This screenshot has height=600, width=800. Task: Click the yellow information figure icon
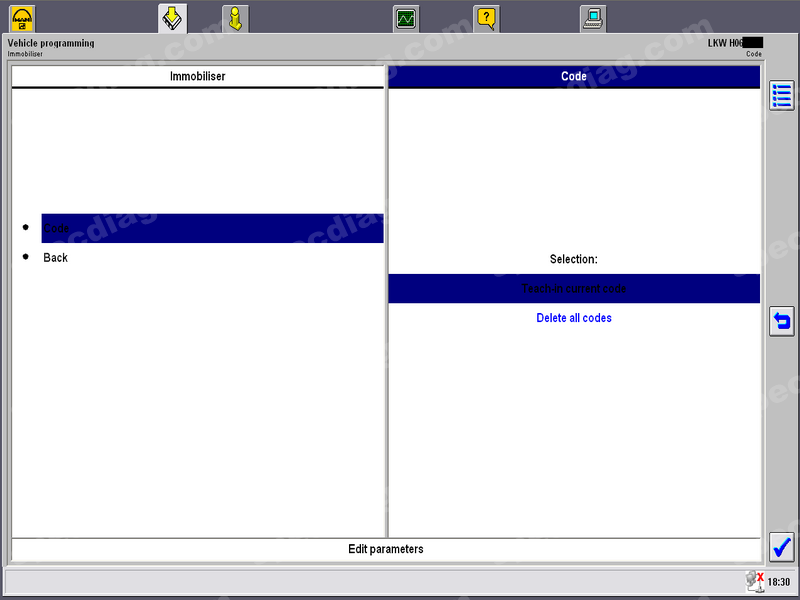tap(235, 18)
